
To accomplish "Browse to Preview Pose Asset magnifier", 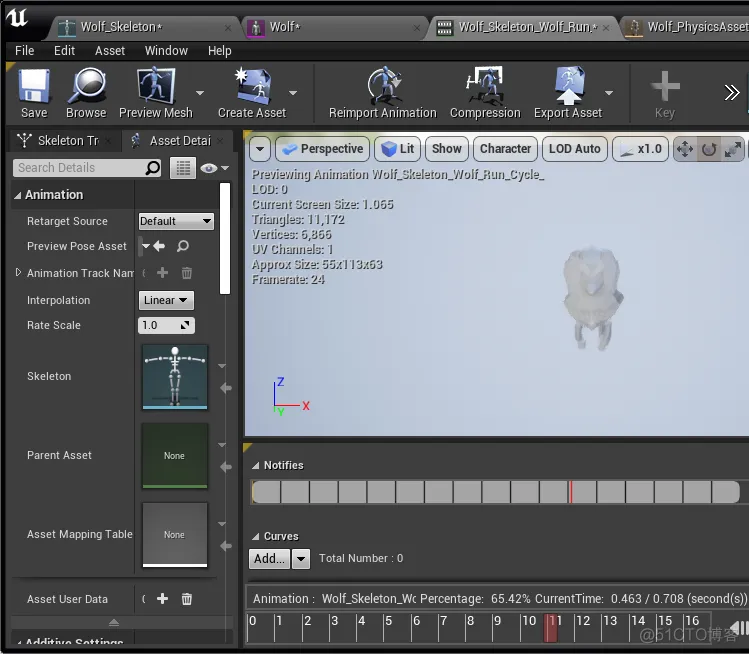I will 183,246.
